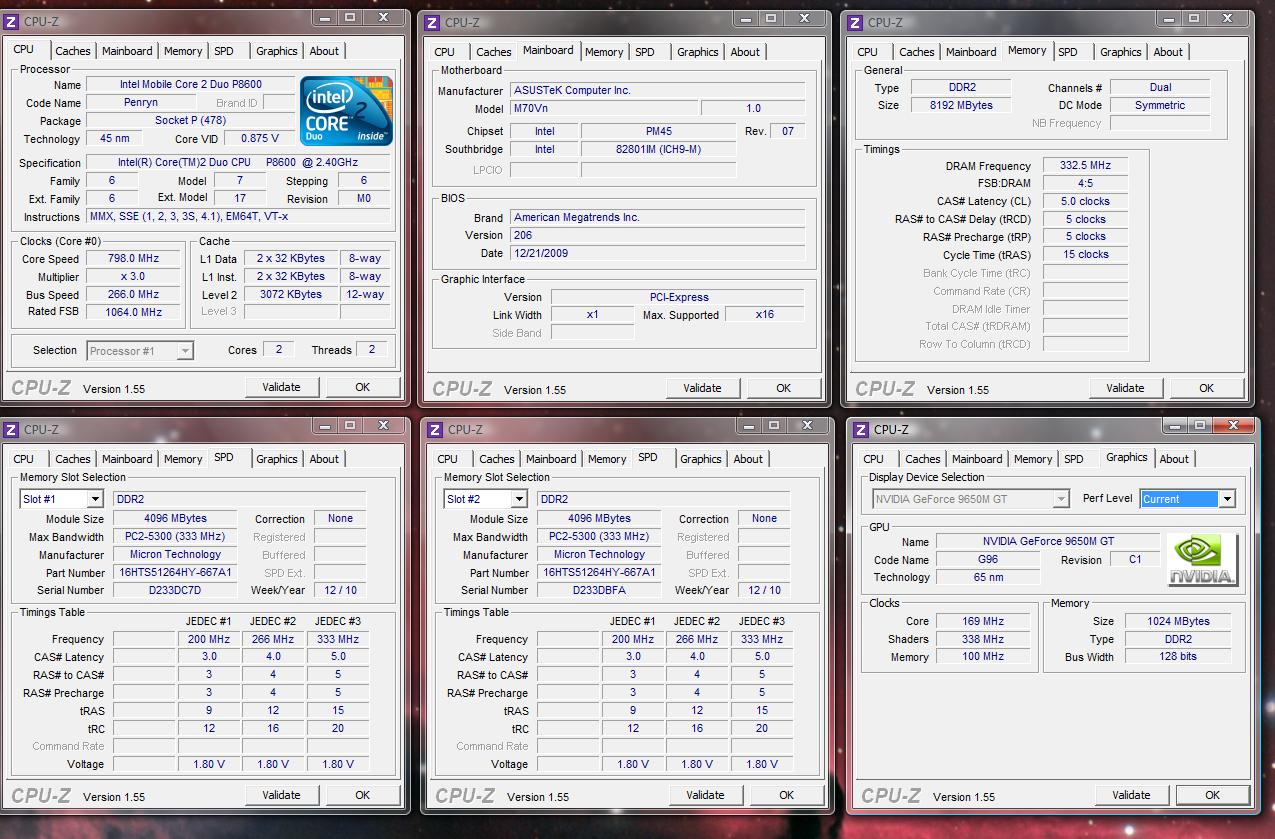Viewport: 1275px width, 839px height.
Task: Click the CPU-Z title icon of the Graphics window
Action: pos(859,430)
